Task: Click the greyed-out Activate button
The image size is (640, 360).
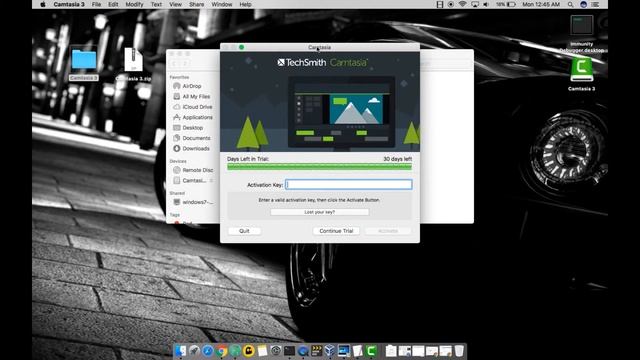Action: [388, 231]
